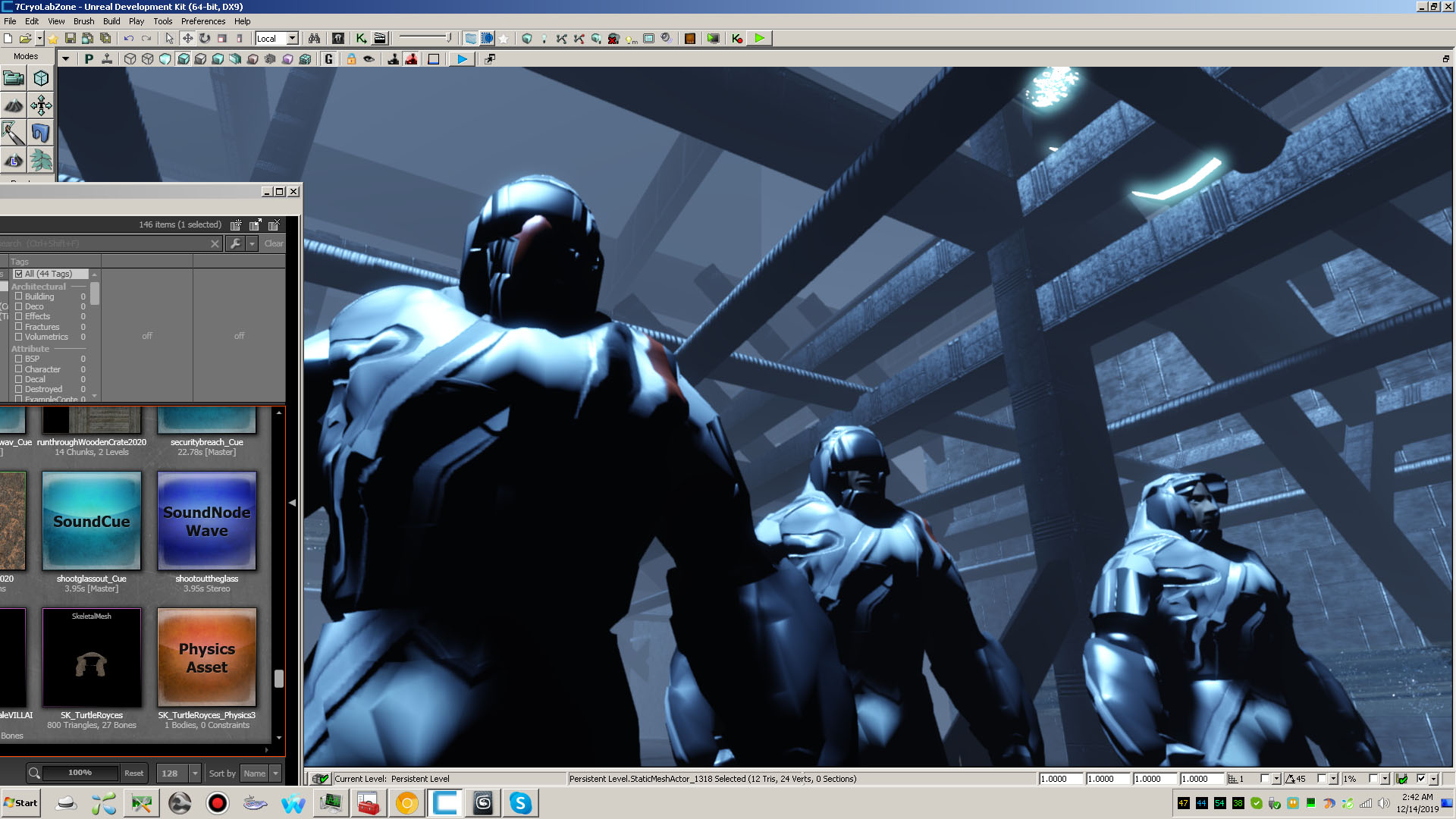
Task: Open Unreal Matinee clapboard icon
Action: 380,38
